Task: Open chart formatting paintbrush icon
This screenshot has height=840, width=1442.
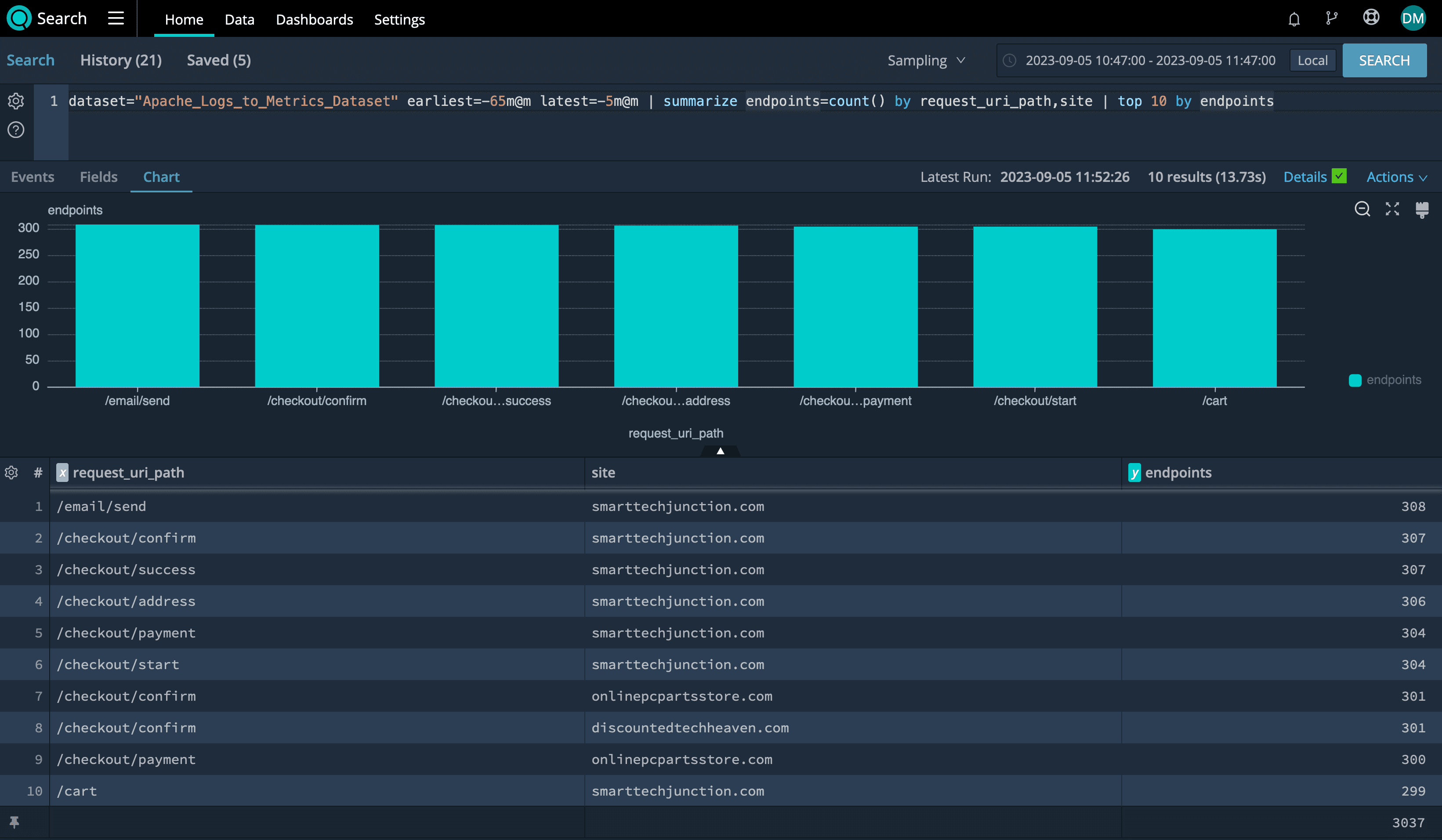Action: click(x=1421, y=210)
